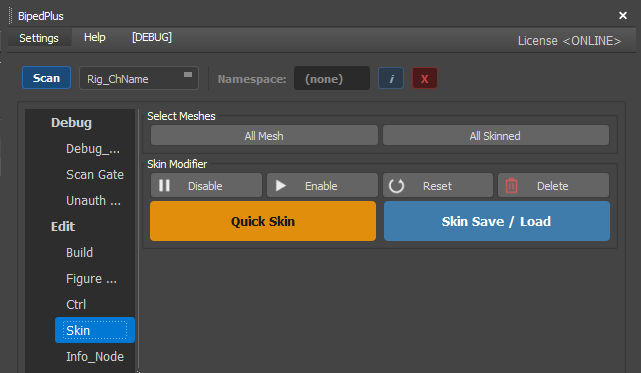Image resolution: width=641 pixels, height=373 pixels.
Task: Click the Enable skin modifier button
Action: (322, 186)
